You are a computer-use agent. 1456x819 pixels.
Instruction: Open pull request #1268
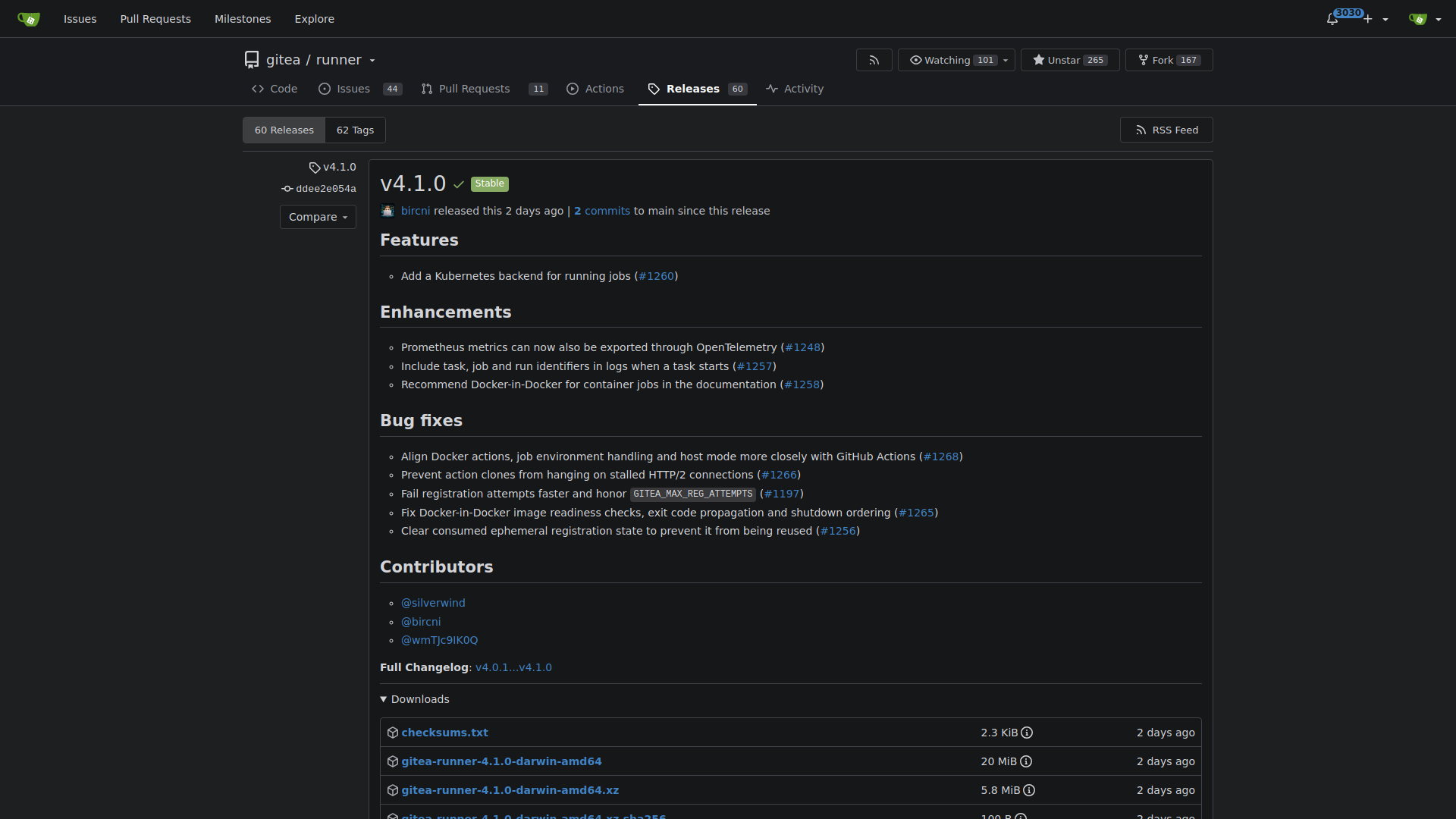tap(941, 457)
